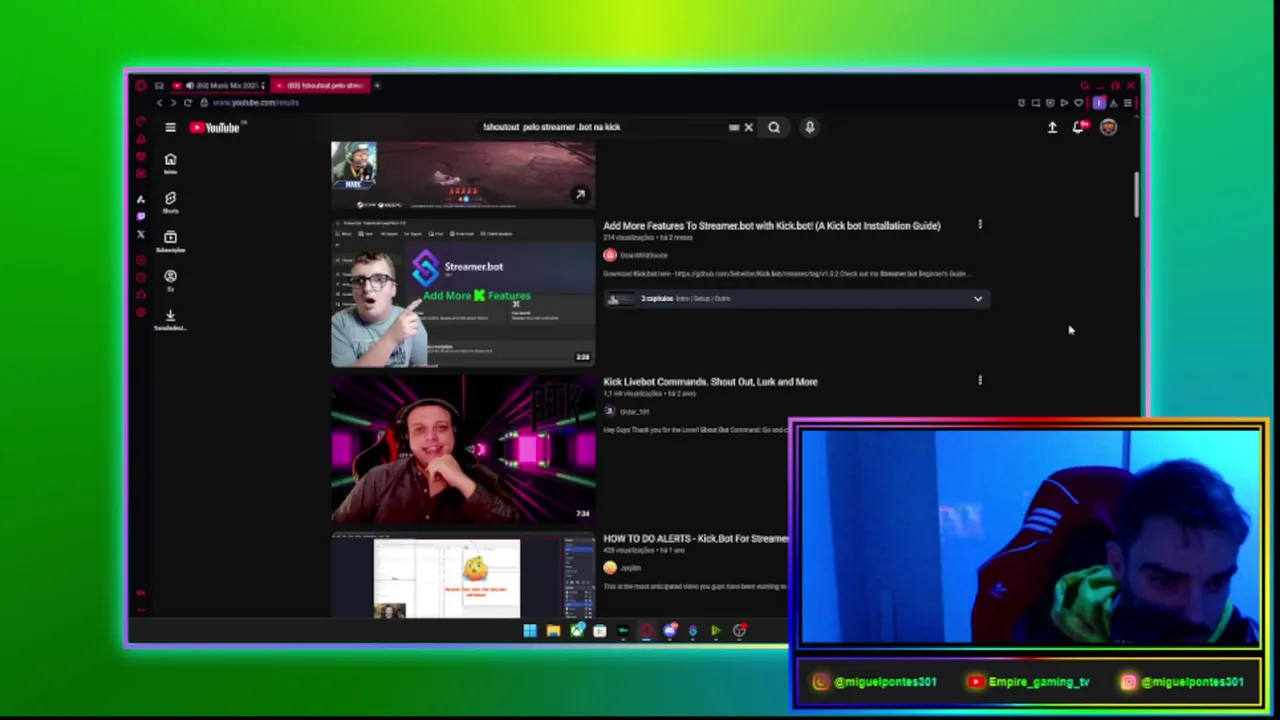Screen dimensions: 1280x720
Task: Go back in browser
Action: point(159,102)
